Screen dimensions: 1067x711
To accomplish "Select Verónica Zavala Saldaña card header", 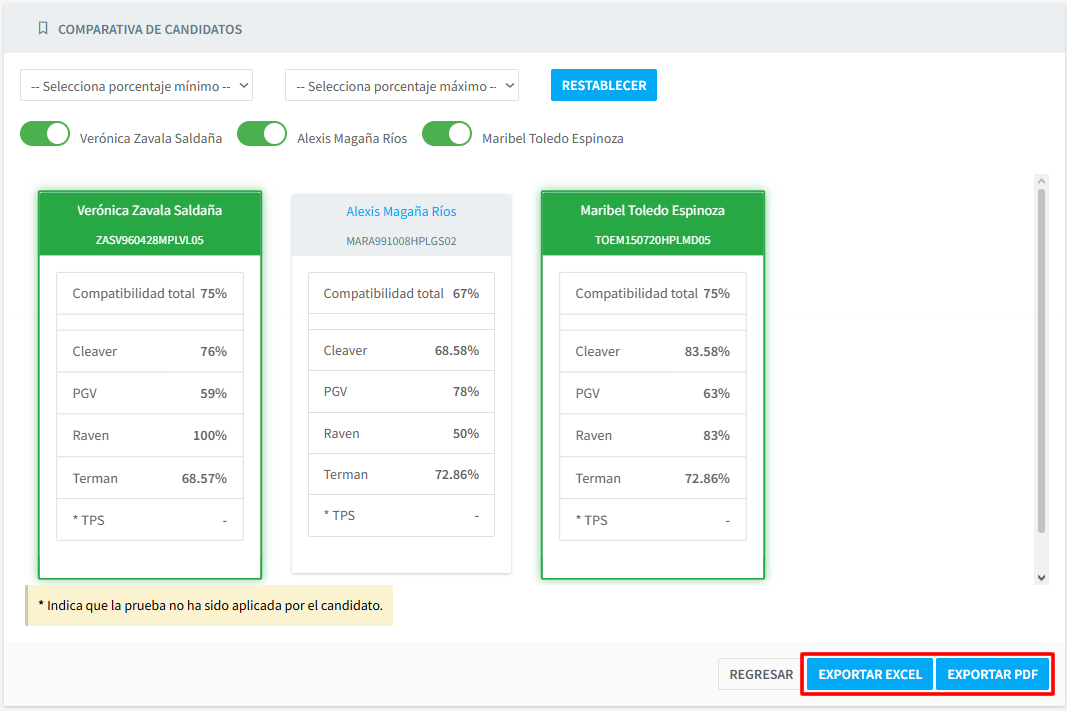I will pyautogui.click(x=150, y=223).
